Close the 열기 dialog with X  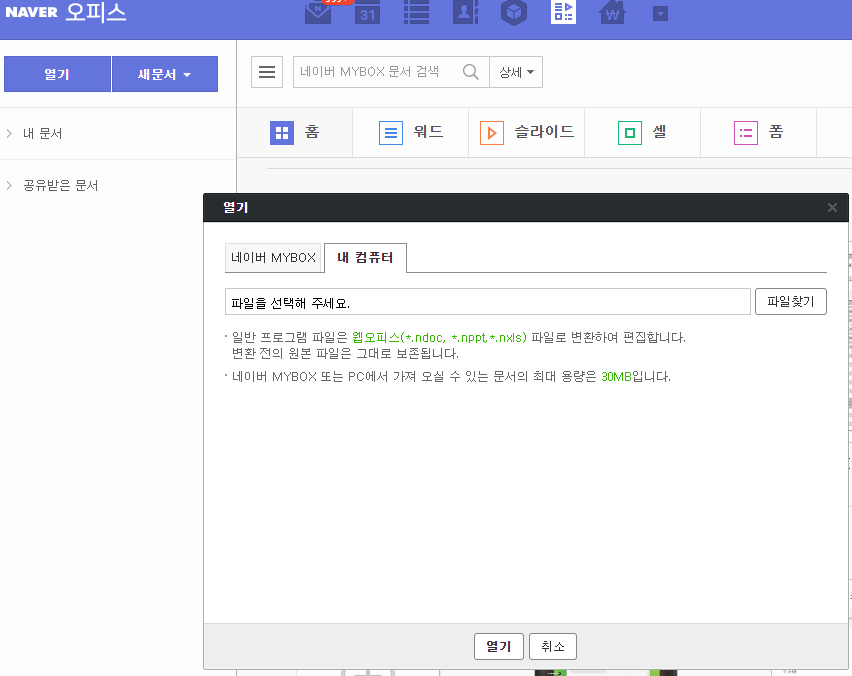pos(832,208)
